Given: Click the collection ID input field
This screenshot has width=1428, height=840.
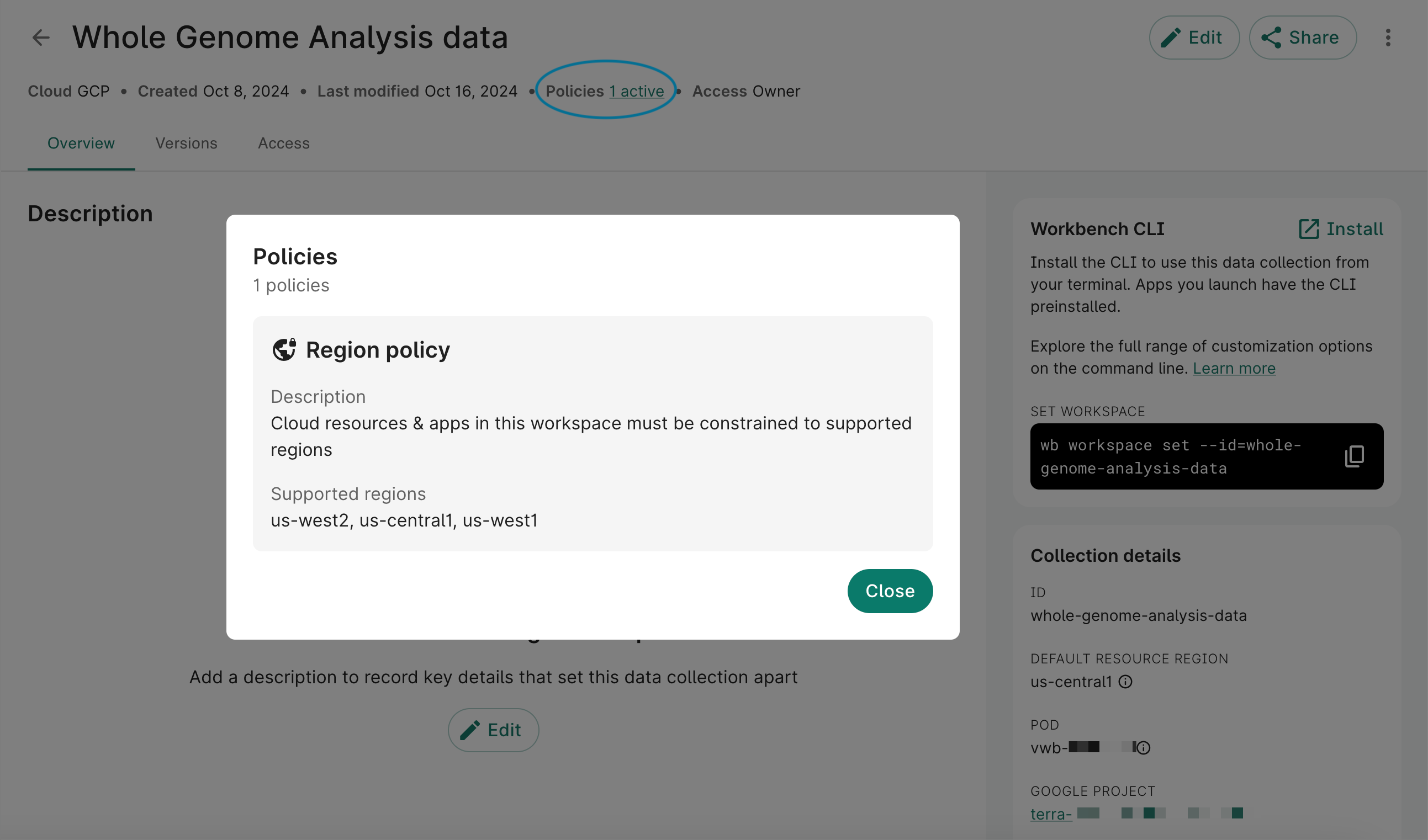Looking at the screenshot, I should click(x=1138, y=615).
